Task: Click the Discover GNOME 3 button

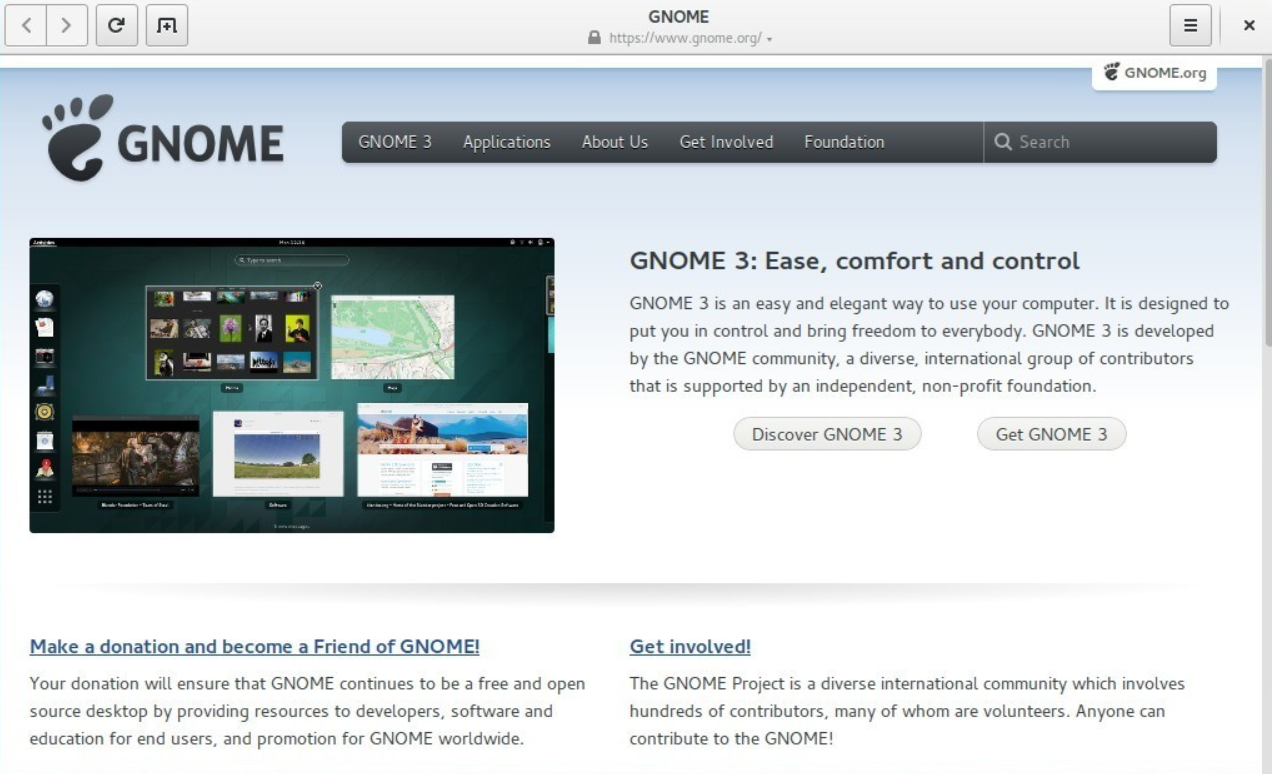Action: pos(827,434)
